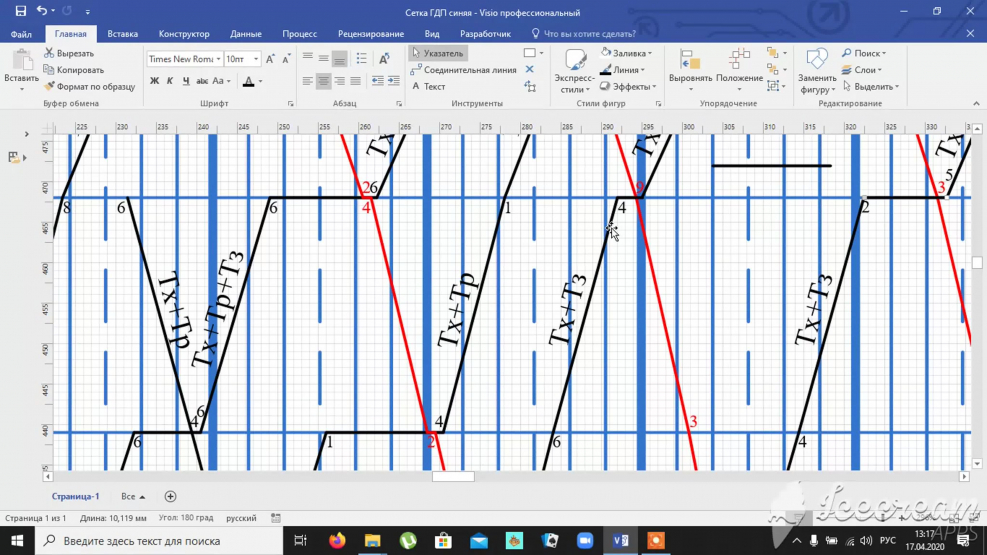Open font color dropdown arrow
Image resolution: width=987 pixels, height=555 pixels.
(261, 81)
